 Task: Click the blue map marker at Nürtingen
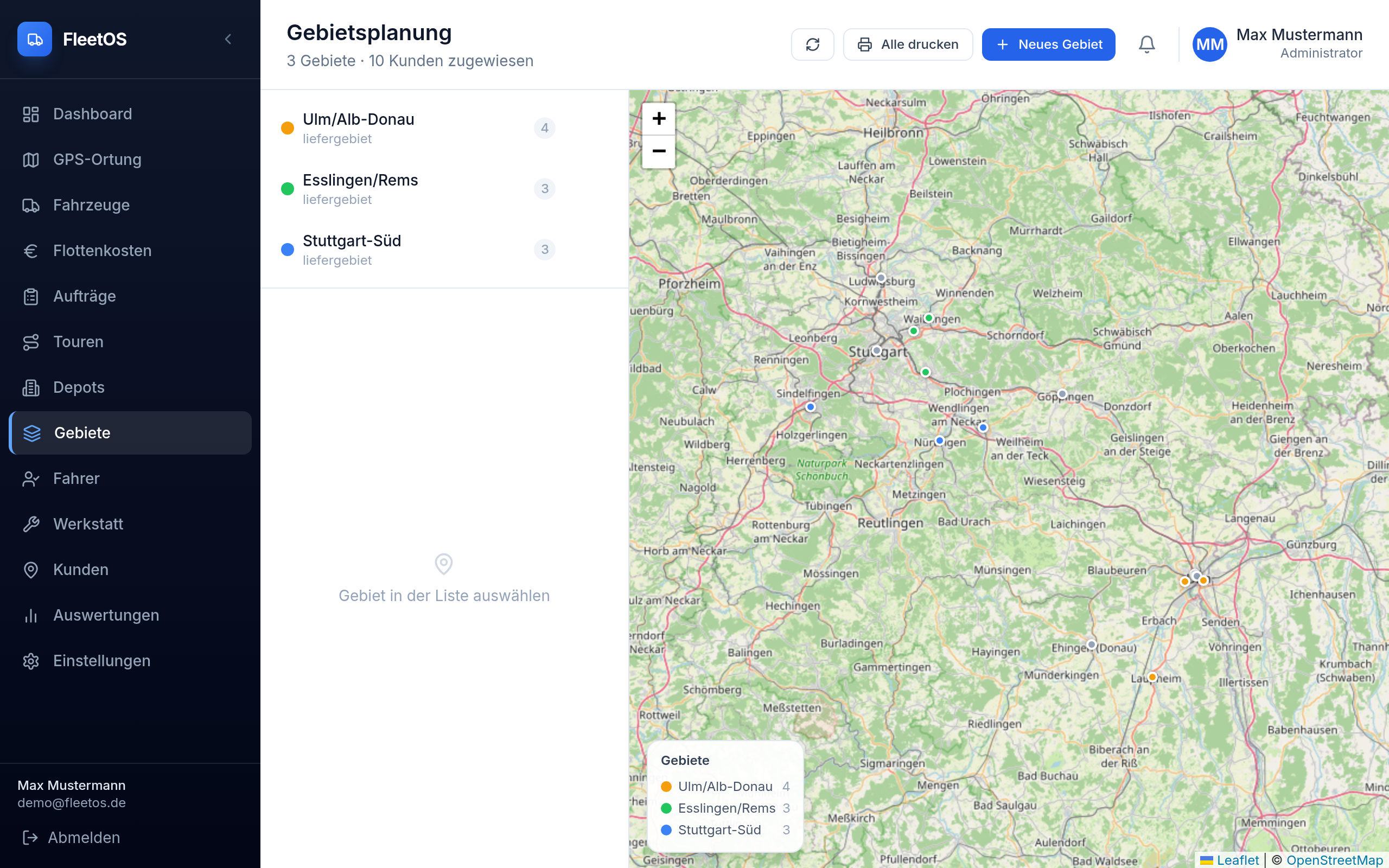tap(940, 441)
